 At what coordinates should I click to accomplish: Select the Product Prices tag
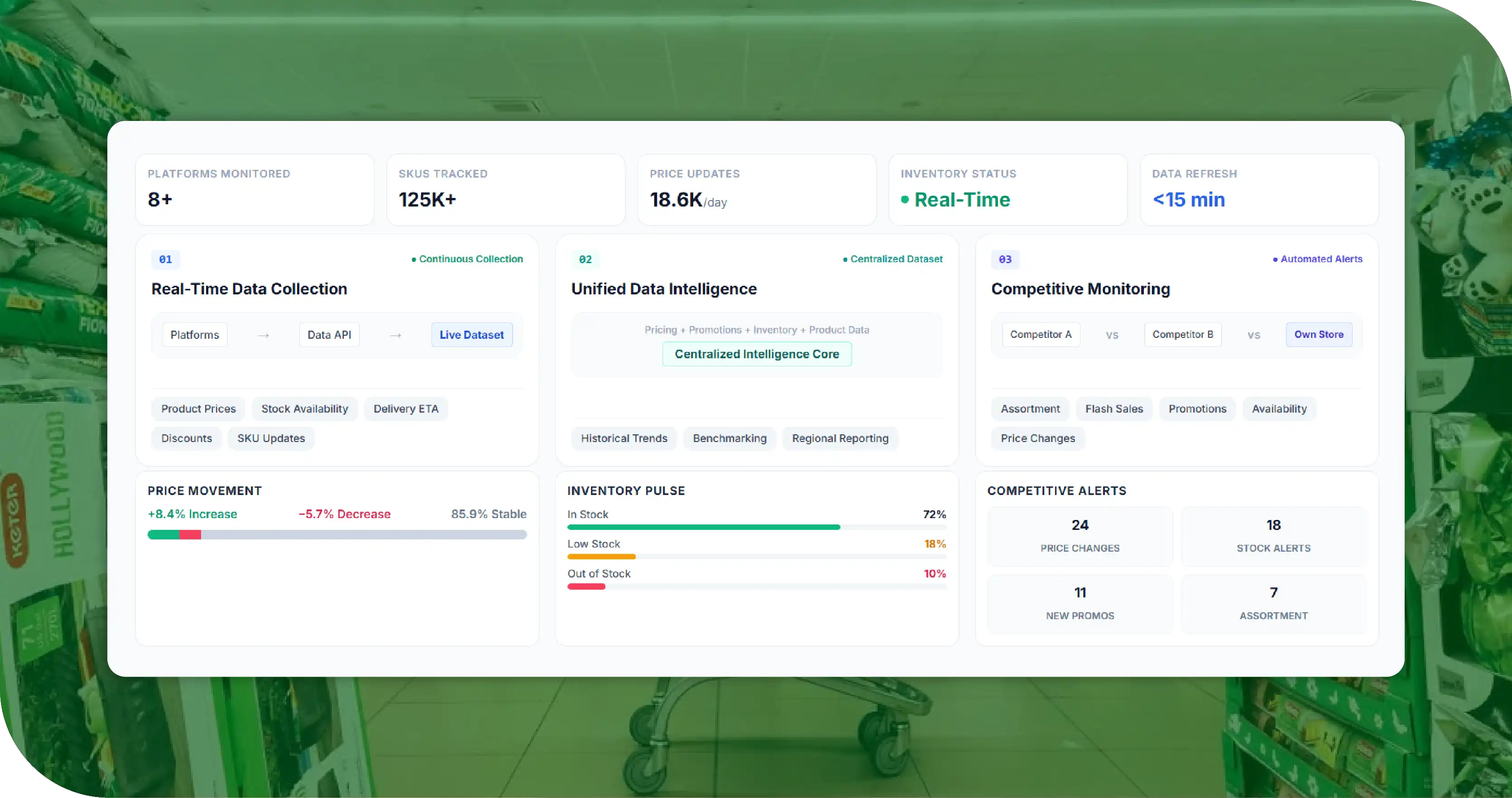click(x=198, y=409)
